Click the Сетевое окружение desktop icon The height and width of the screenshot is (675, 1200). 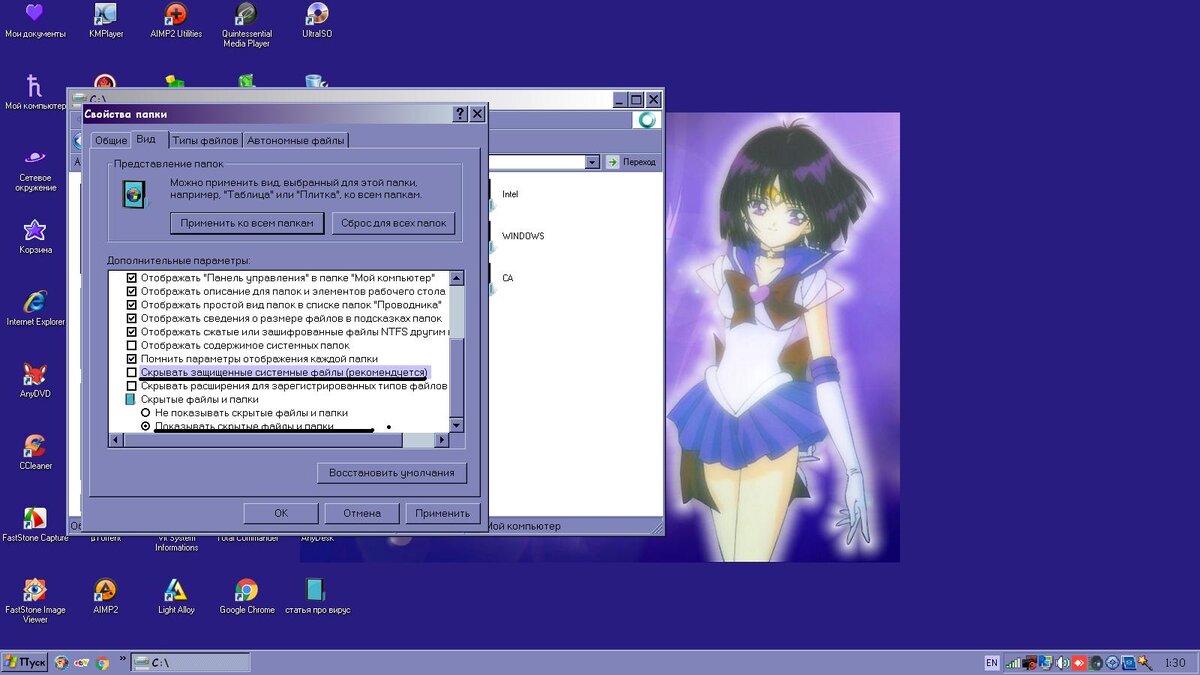pyautogui.click(x=35, y=170)
